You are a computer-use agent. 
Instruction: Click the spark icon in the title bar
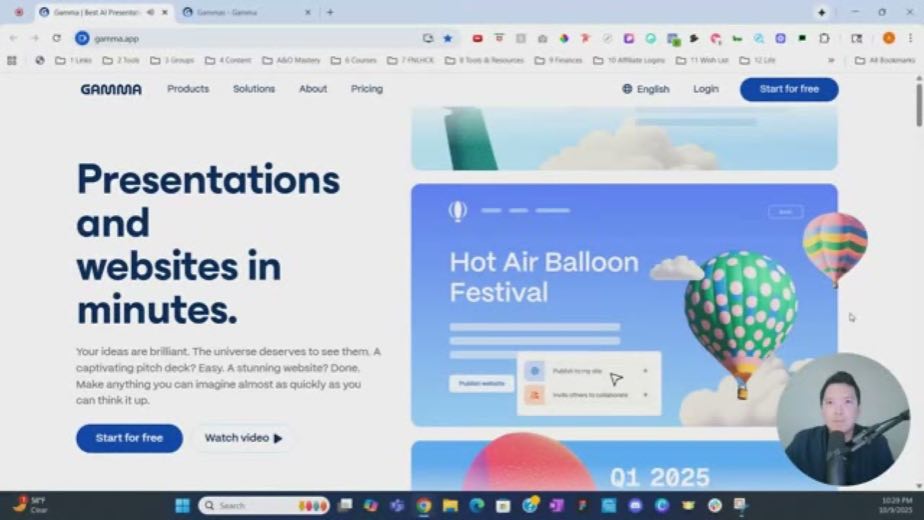[821, 12]
